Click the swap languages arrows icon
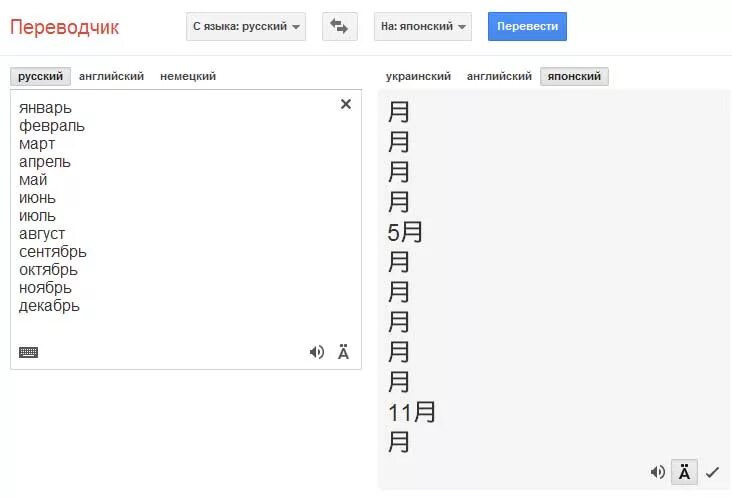This screenshot has height=497, width=732. point(339,27)
